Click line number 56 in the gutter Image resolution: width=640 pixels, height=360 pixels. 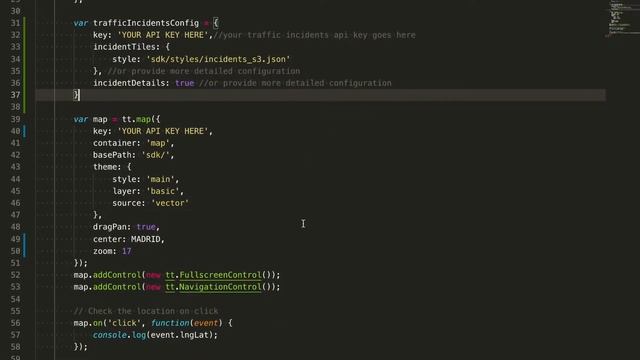(x=16, y=323)
